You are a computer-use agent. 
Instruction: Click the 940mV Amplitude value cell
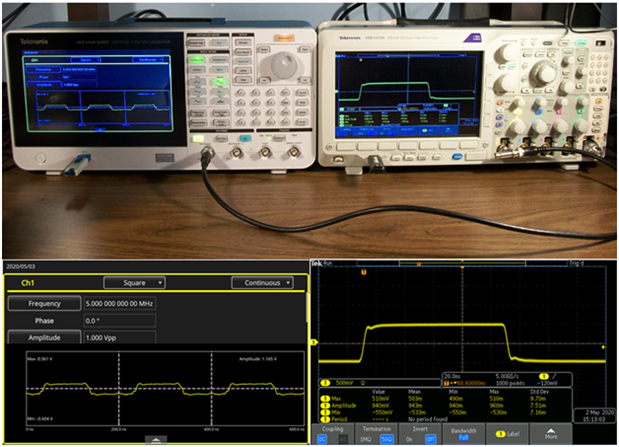(x=380, y=406)
